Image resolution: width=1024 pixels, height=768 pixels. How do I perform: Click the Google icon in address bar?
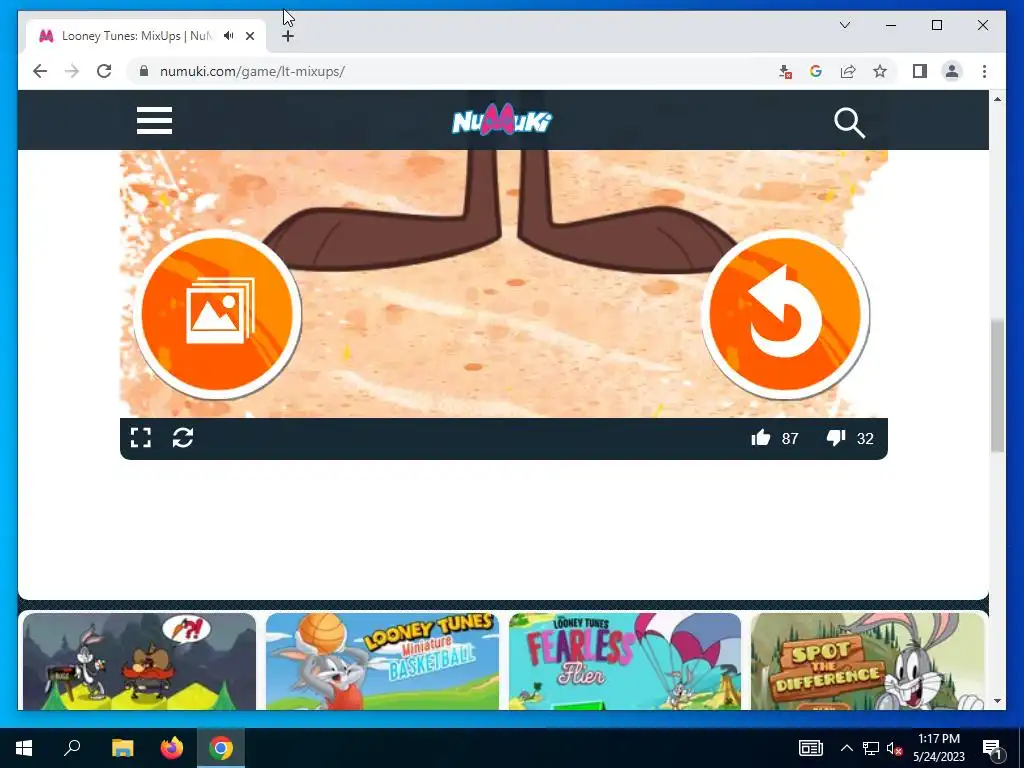[816, 71]
